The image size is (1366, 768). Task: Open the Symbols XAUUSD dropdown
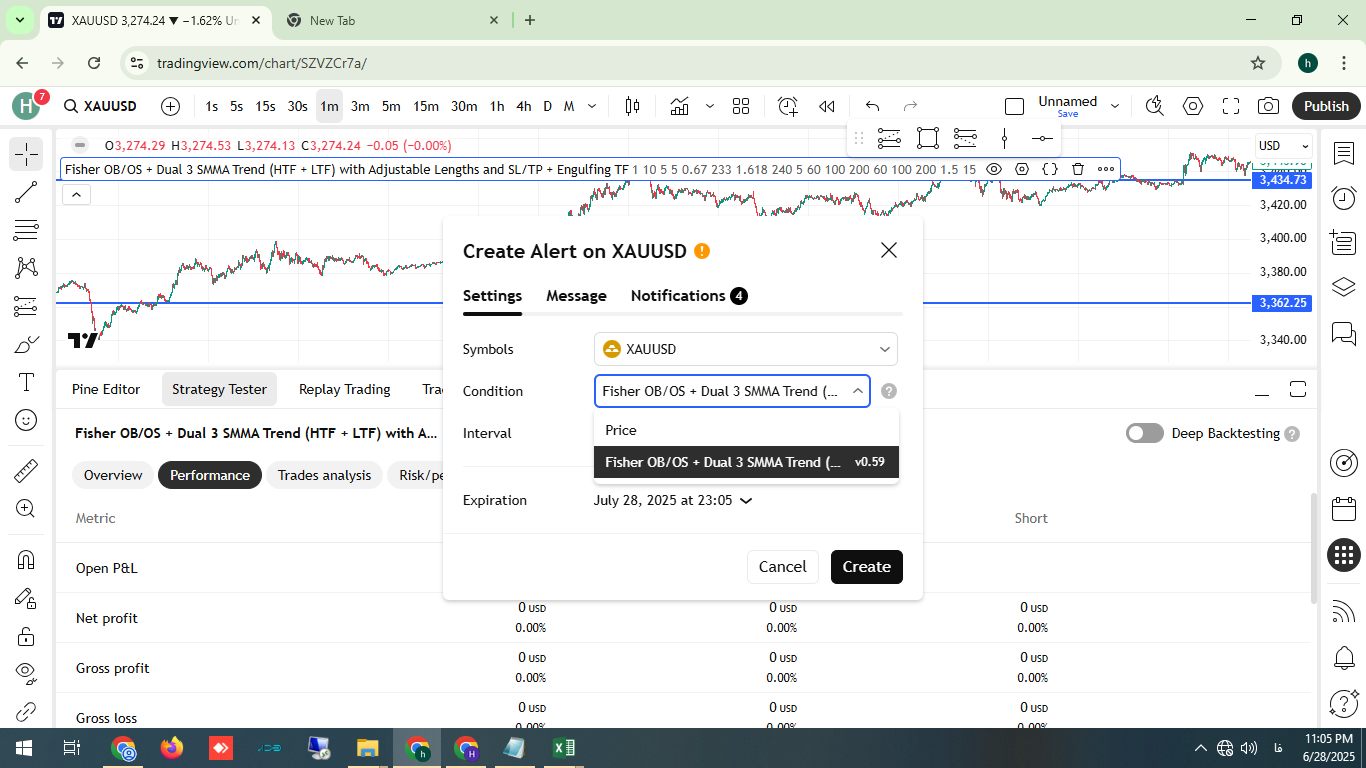746,349
